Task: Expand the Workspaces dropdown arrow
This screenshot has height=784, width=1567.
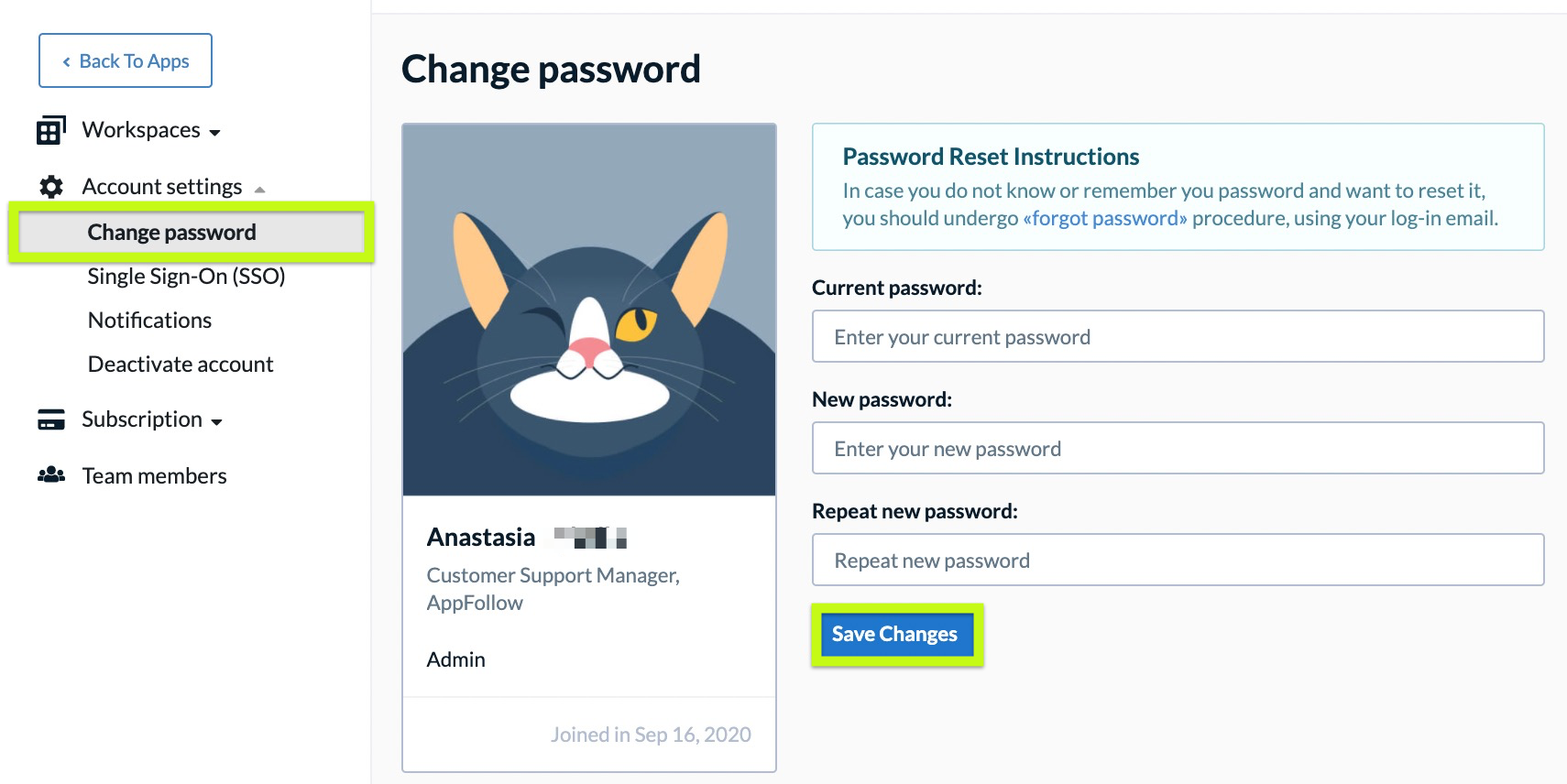Action: click(x=215, y=133)
